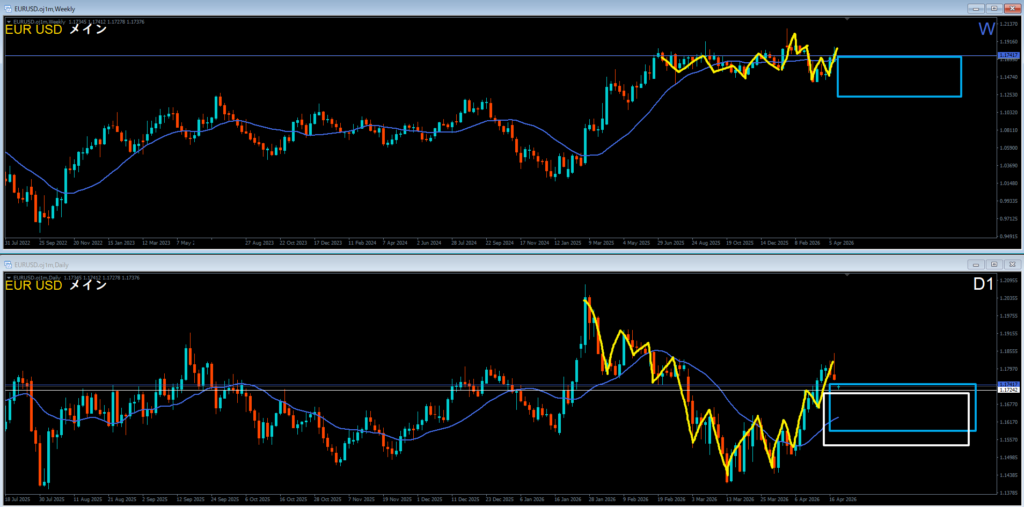Minimize the EURUSD Weekly chart window

coord(977,7)
